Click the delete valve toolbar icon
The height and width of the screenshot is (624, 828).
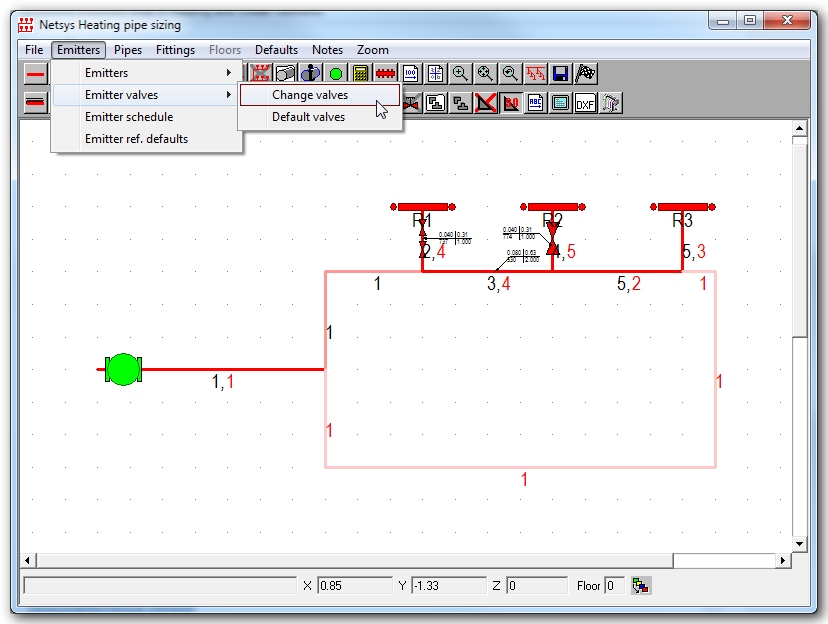click(x=411, y=103)
